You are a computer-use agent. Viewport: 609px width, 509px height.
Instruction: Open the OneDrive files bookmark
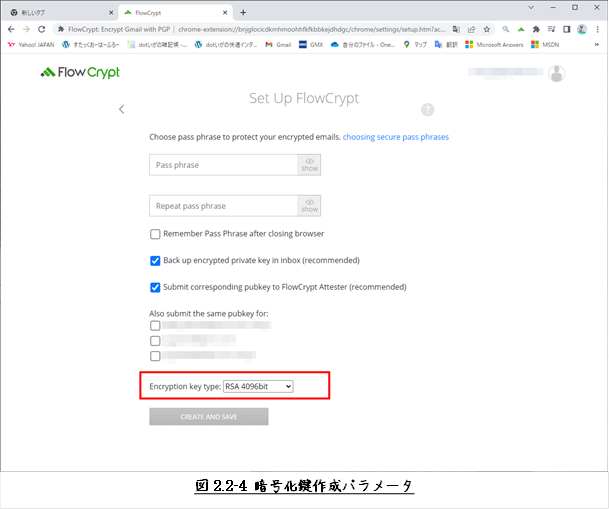pos(363,45)
